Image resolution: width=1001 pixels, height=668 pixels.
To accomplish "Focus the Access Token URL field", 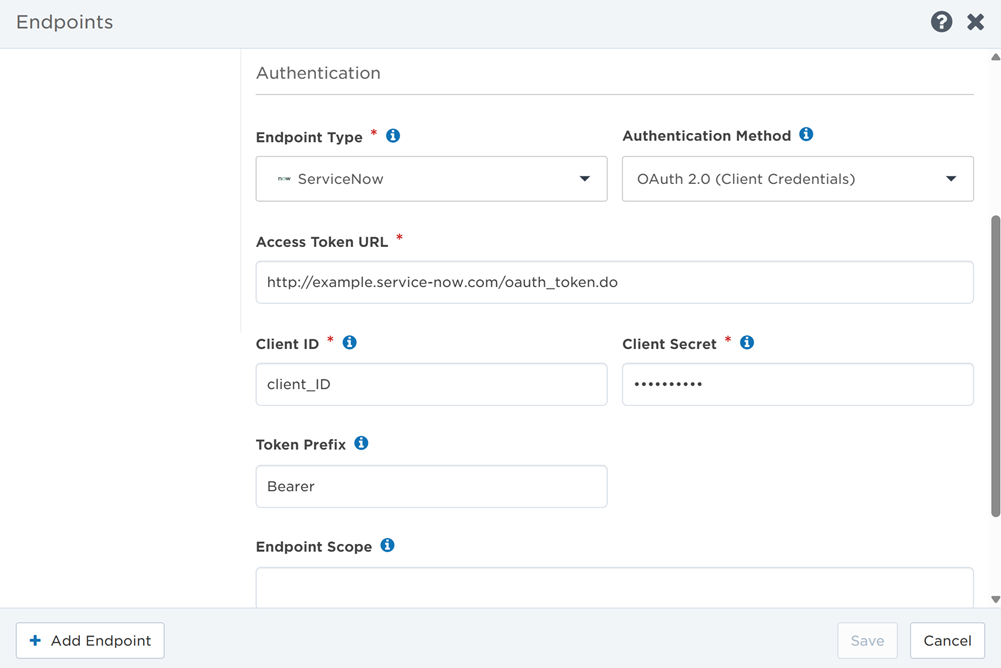I will (614, 283).
